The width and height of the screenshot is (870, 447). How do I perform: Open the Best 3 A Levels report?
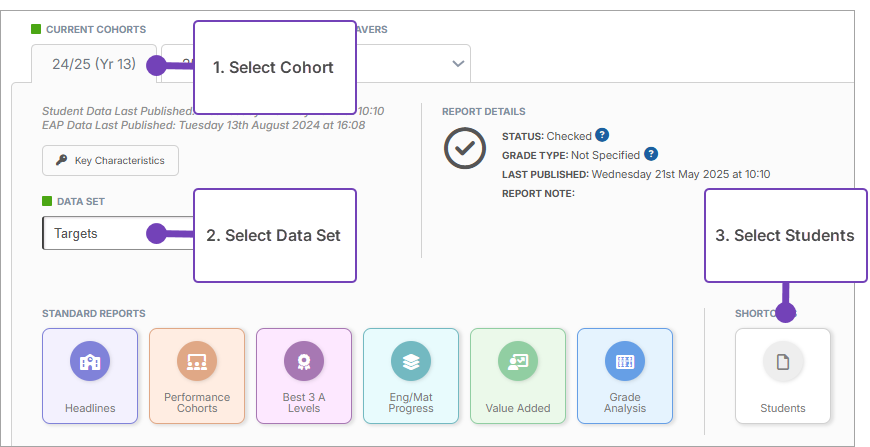304,376
